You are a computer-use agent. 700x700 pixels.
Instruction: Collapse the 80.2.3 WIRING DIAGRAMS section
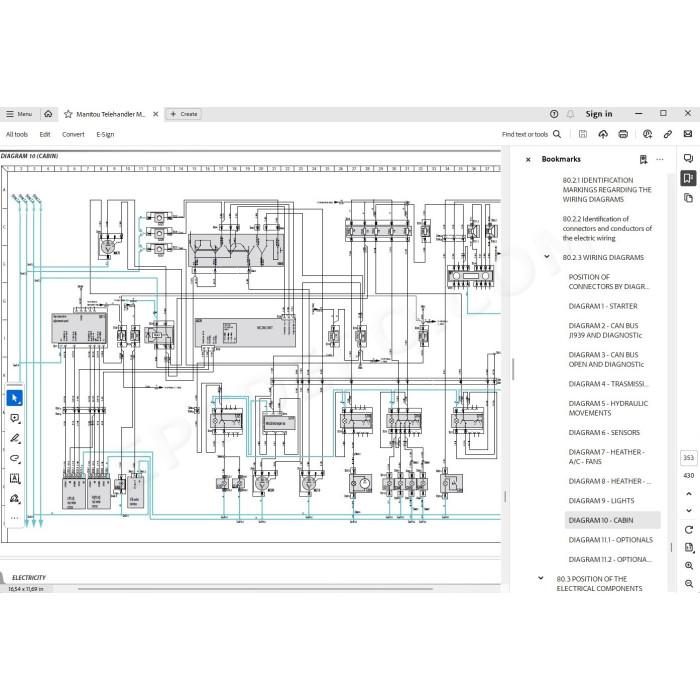(x=547, y=257)
